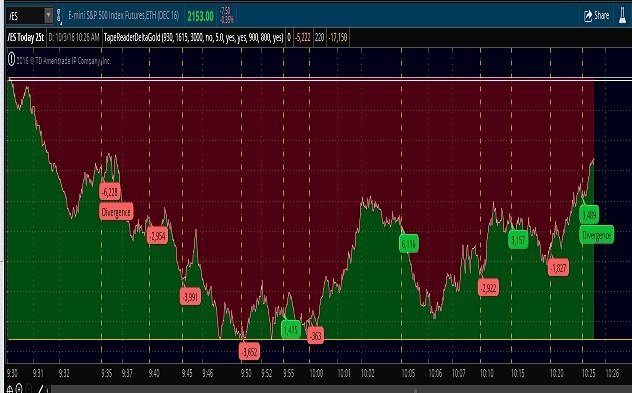
Task: Click the Share button
Action: (597, 16)
